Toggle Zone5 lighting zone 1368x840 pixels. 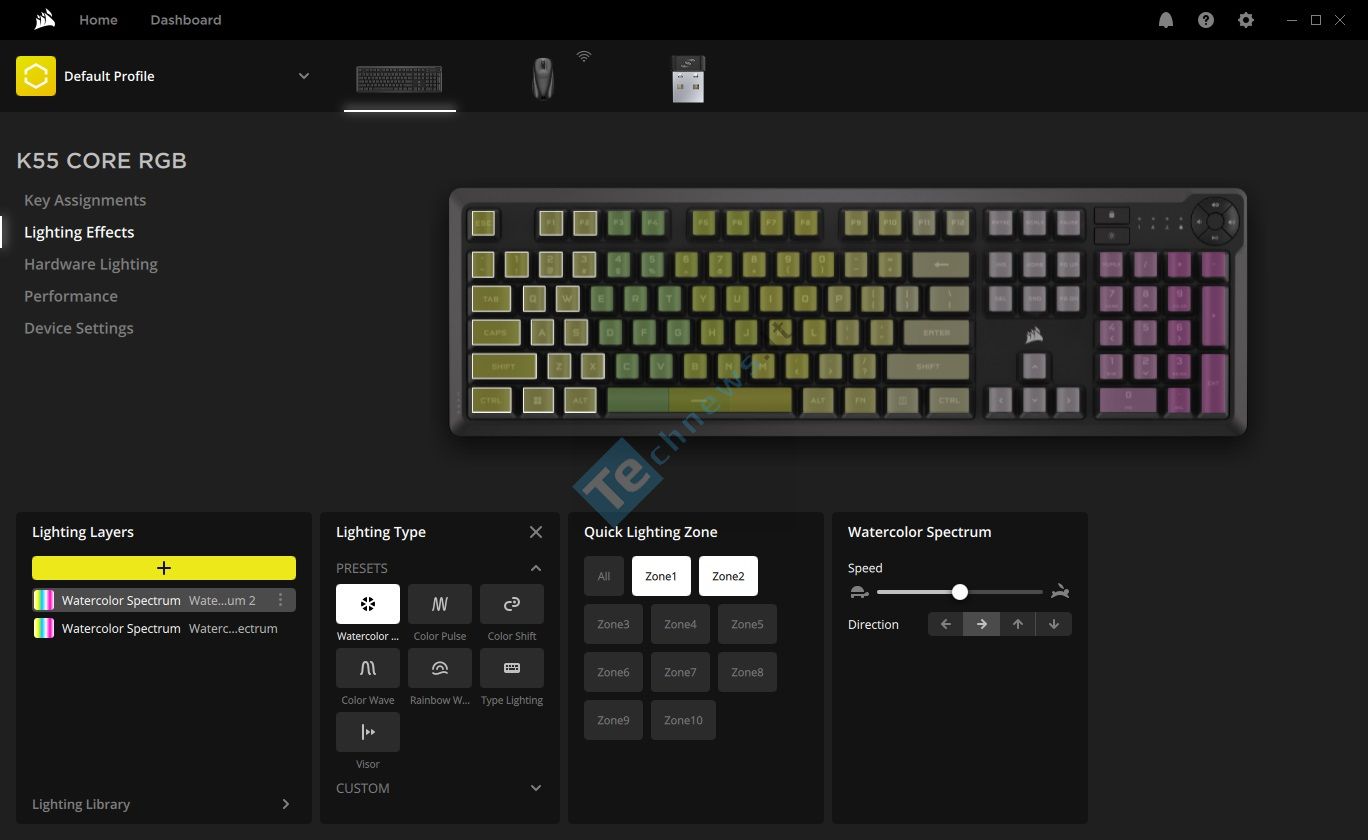pyautogui.click(x=747, y=624)
